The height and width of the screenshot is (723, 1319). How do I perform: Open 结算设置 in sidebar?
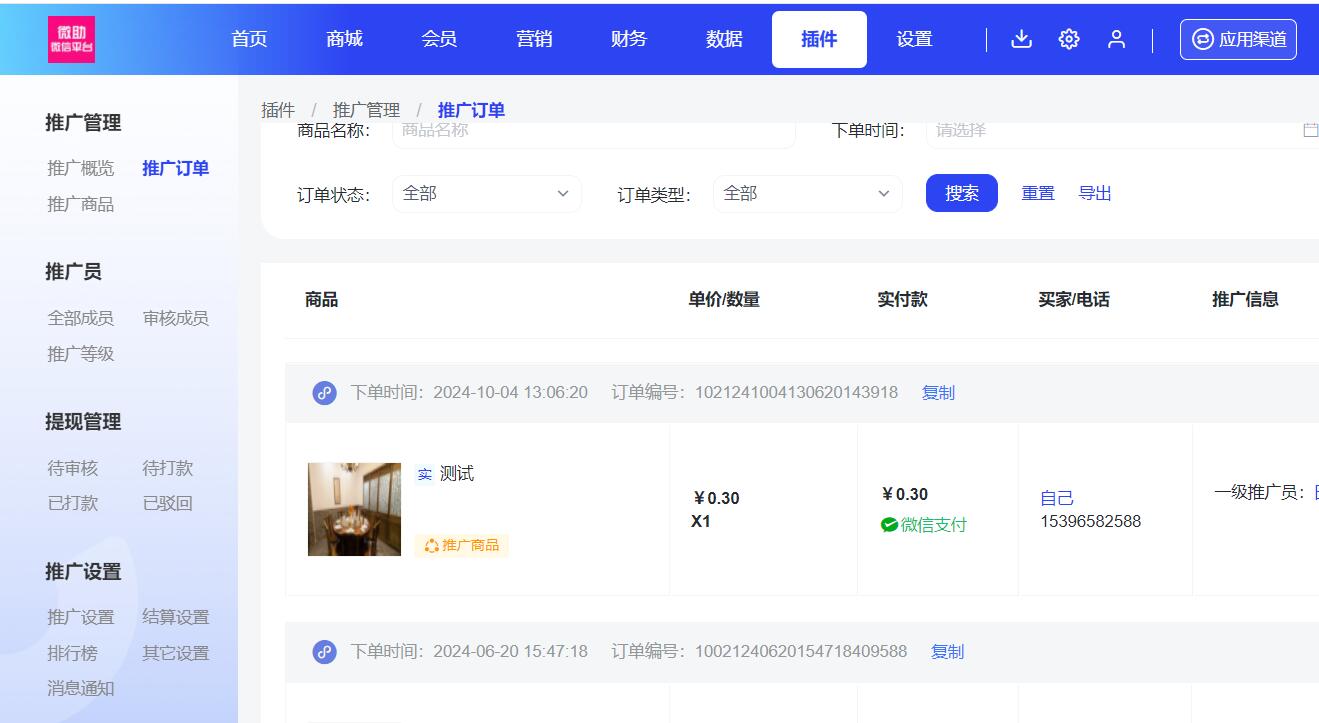(x=176, y=617)
